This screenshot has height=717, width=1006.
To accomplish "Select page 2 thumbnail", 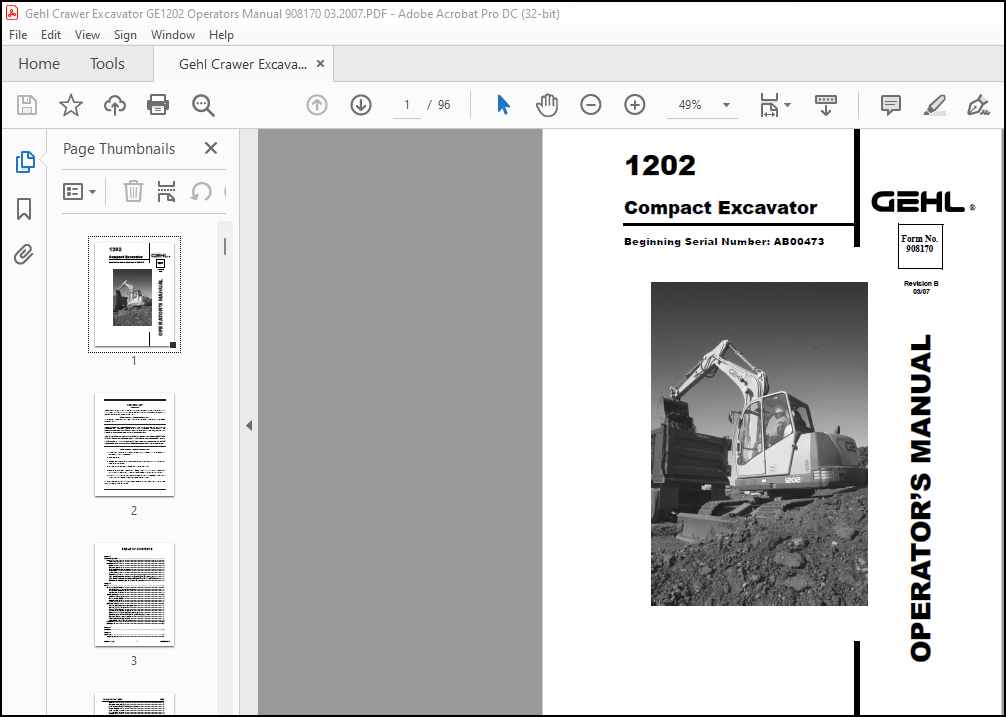I will pyautogui.click(x=134, y=444).
